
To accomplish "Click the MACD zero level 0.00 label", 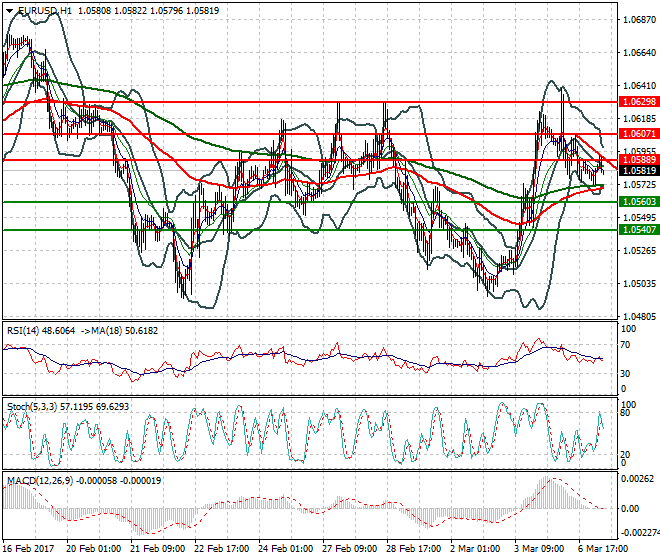I will [x=630, y=509].
